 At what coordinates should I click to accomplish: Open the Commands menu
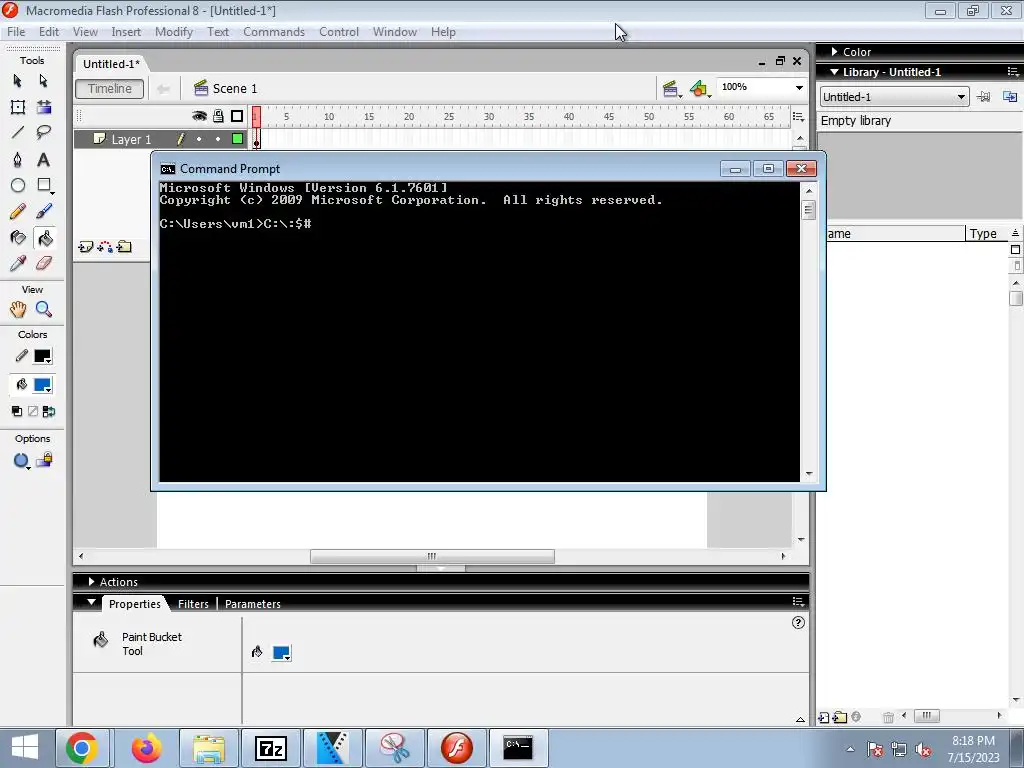(274, 32)
